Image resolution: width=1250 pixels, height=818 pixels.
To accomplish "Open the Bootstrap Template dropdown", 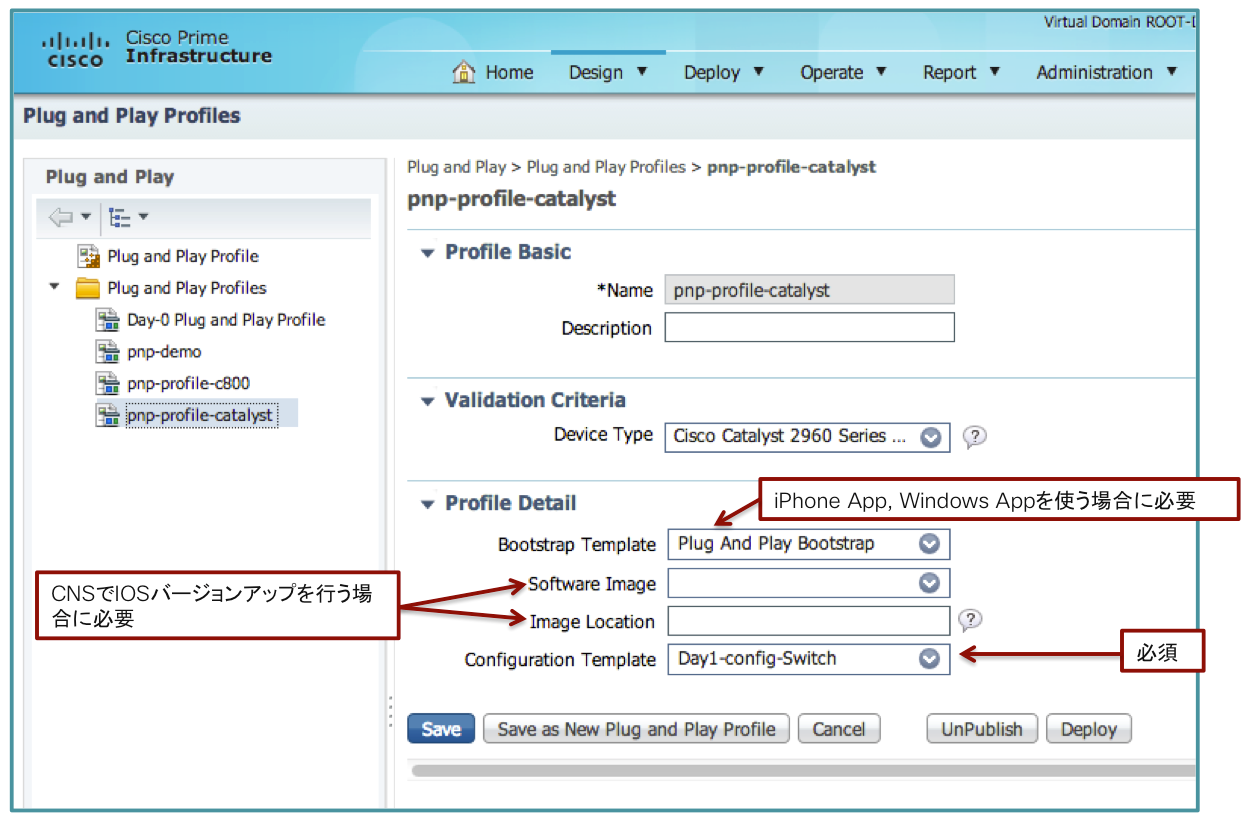I will pos(929,544).
